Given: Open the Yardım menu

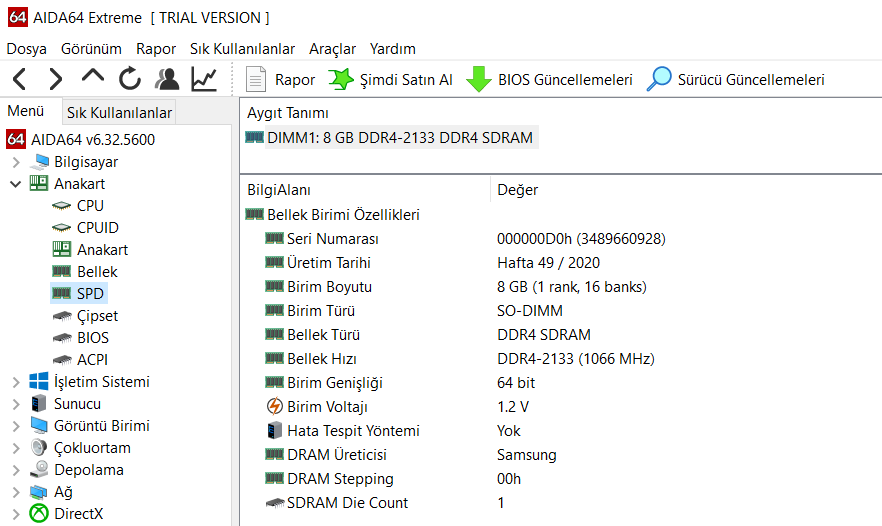Looking at the screenshot, I should click(393, 49).
